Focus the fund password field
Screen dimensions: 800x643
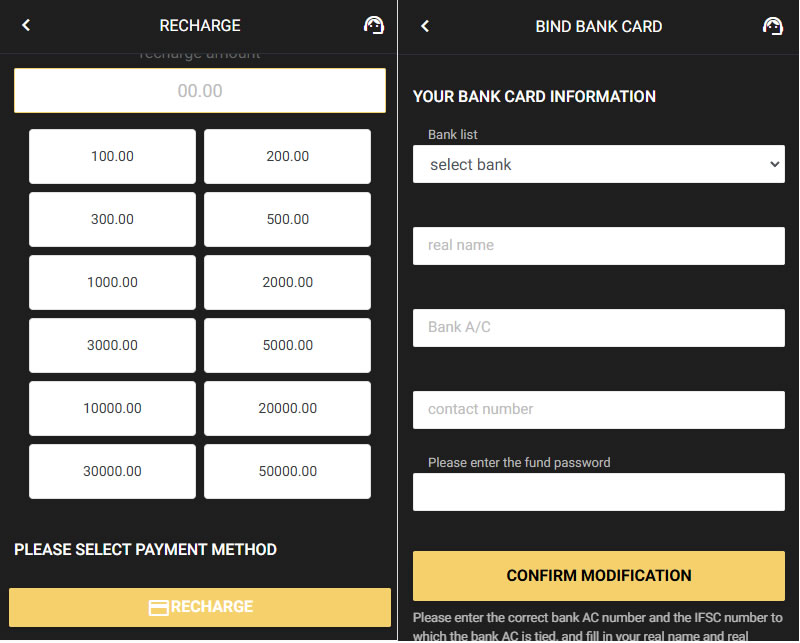(x=598, y=492)
